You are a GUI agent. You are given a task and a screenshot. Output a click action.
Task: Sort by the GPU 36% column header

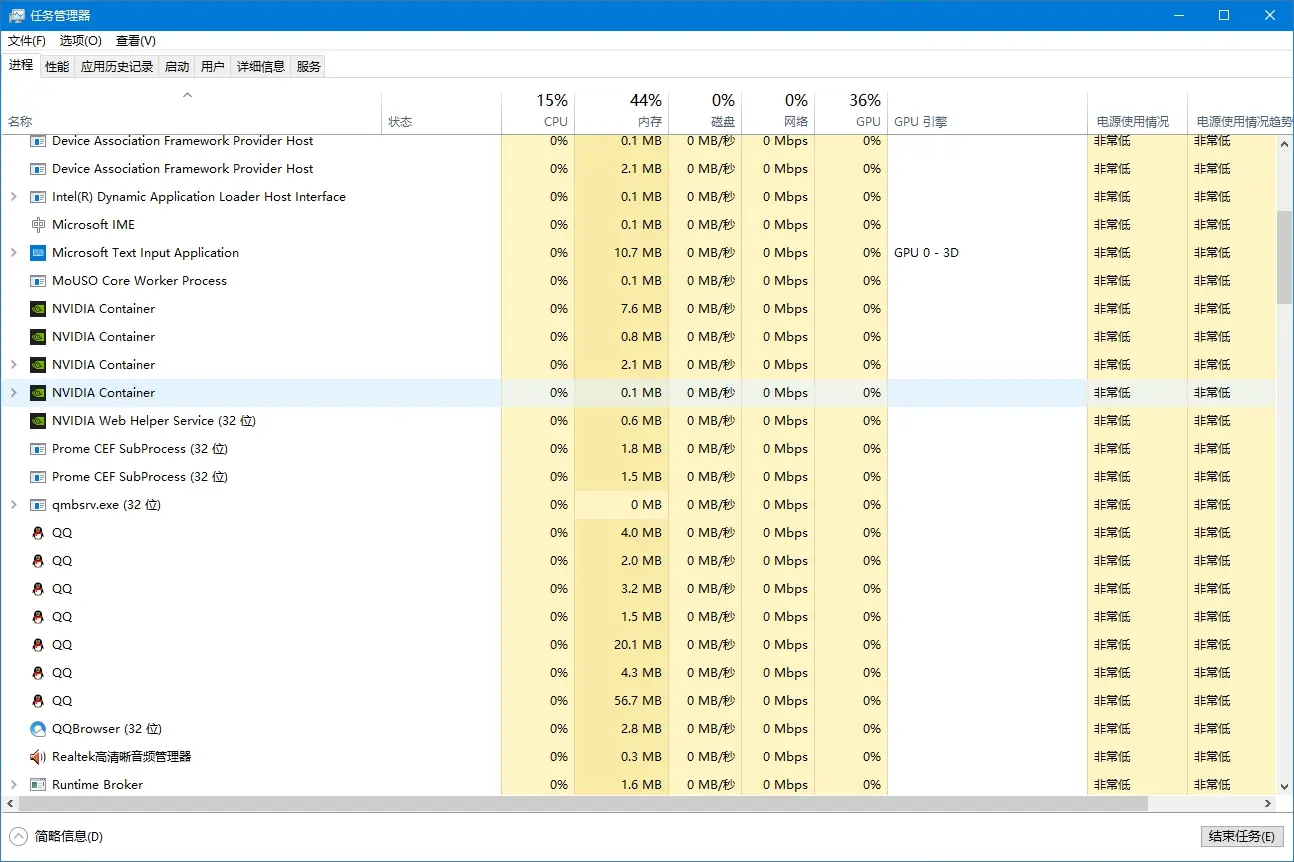pyautogui.click(x=851, y=111)
